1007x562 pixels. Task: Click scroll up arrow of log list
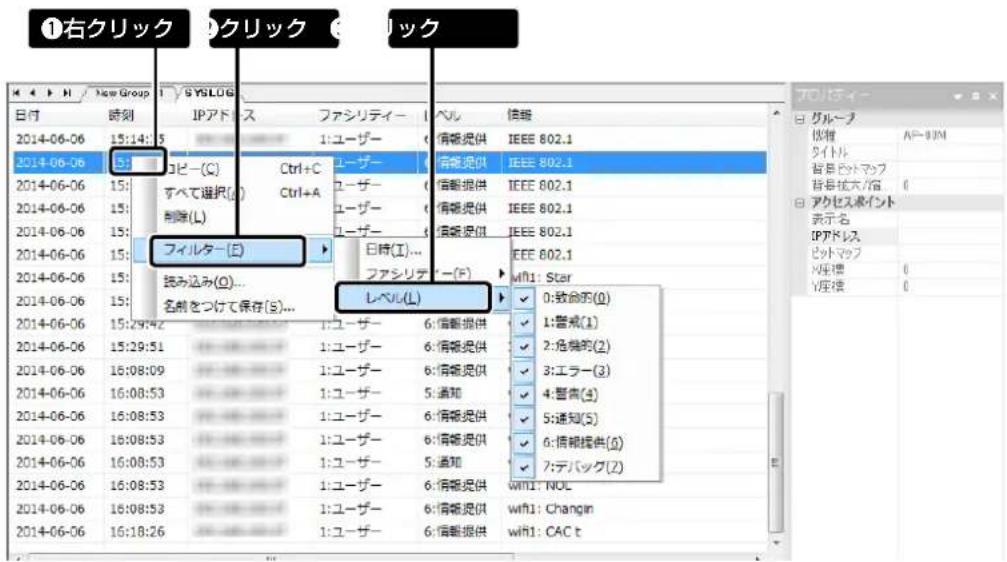[x=776, y=114]
